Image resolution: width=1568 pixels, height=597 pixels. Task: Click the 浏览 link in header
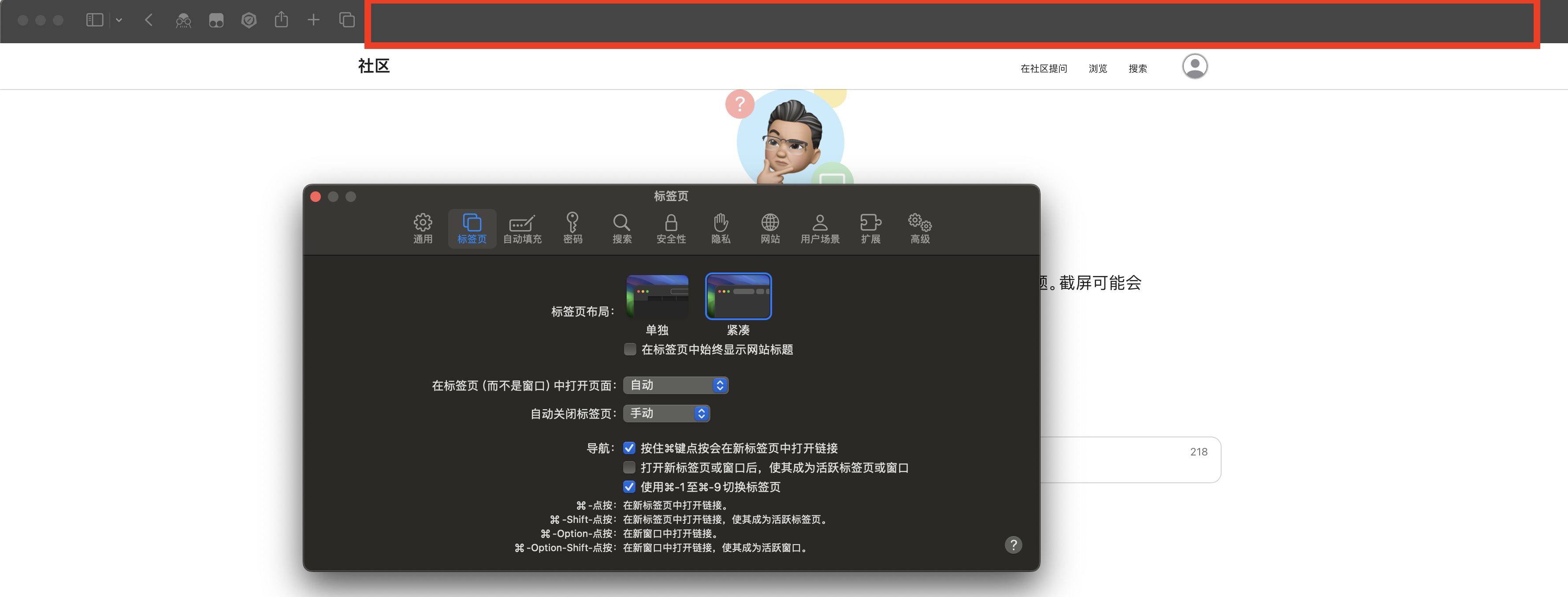click(1097, 69)
